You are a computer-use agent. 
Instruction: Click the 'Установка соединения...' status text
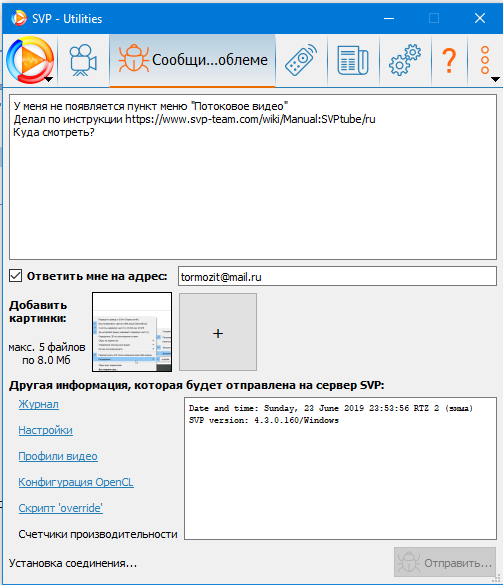pos(73,563)
